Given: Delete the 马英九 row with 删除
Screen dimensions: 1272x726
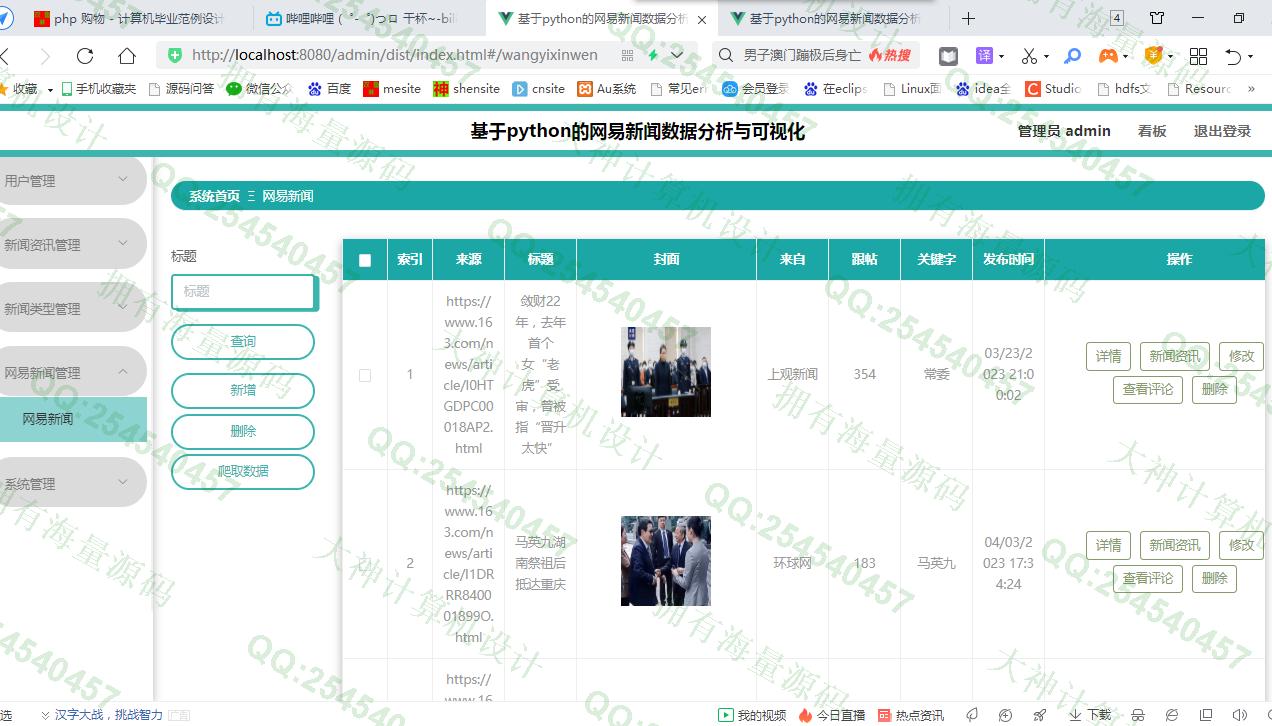Looking at the screenshot, I should click(x=1214, y=579).
